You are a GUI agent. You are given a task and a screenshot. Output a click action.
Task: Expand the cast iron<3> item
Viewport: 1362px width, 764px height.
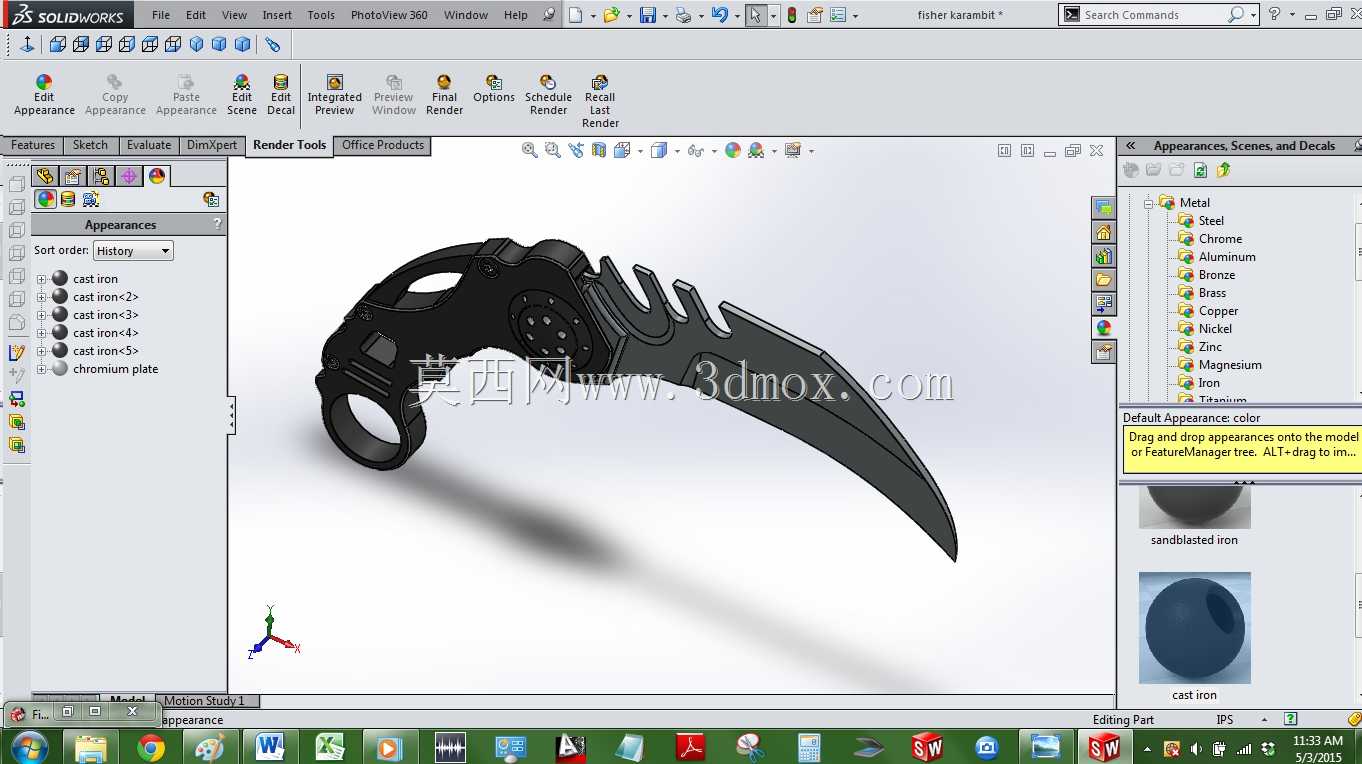pyautogui.click(x=41, y=315)
